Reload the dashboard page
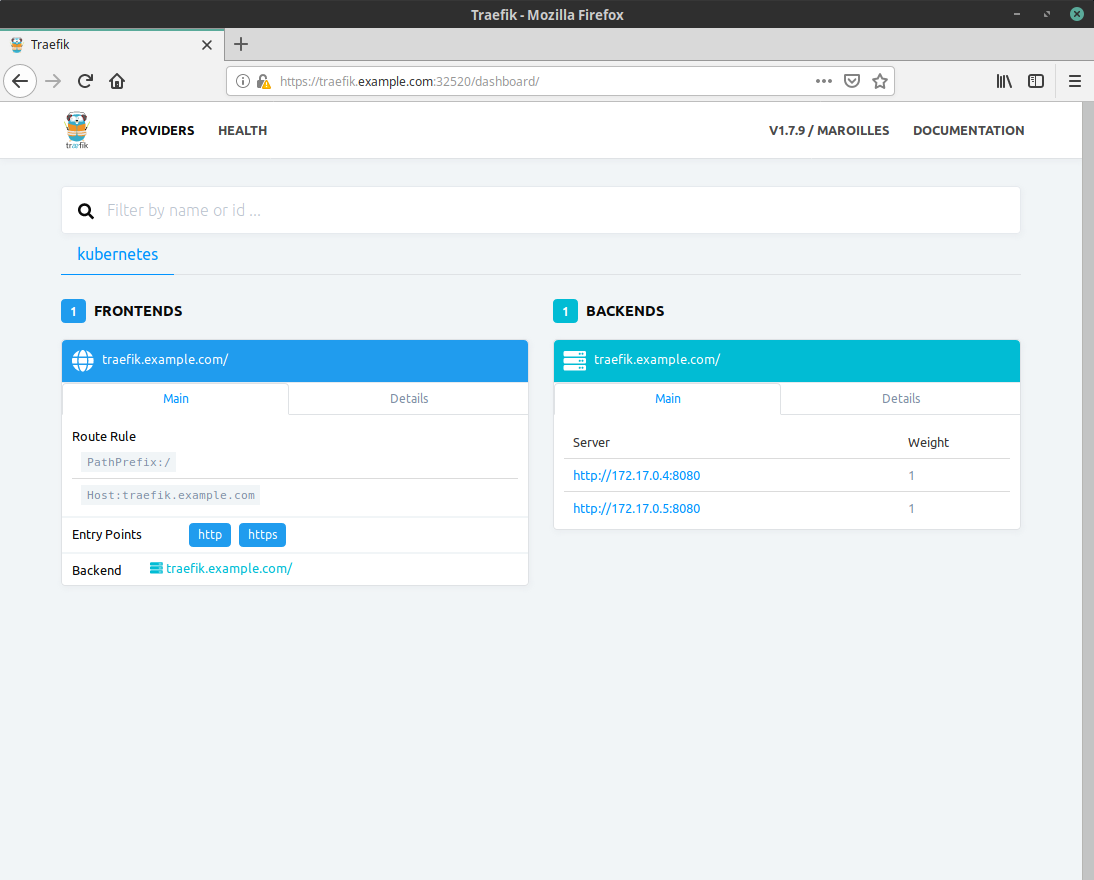 [85, 81]
